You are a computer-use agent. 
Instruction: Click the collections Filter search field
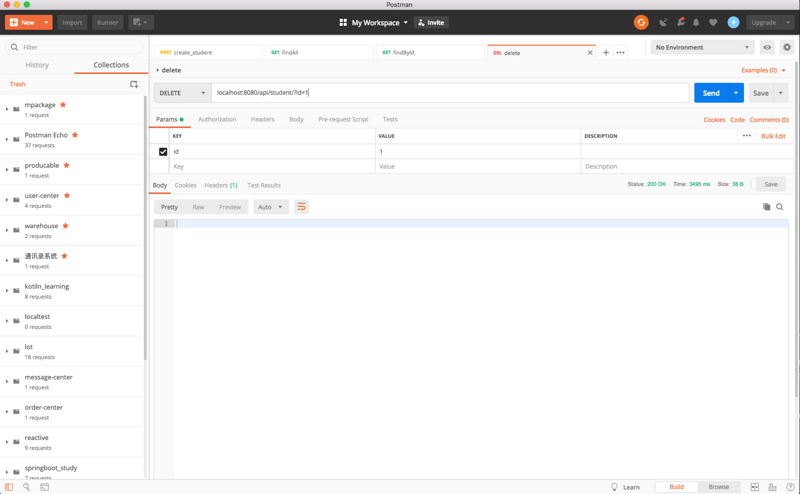pos(74,47)
